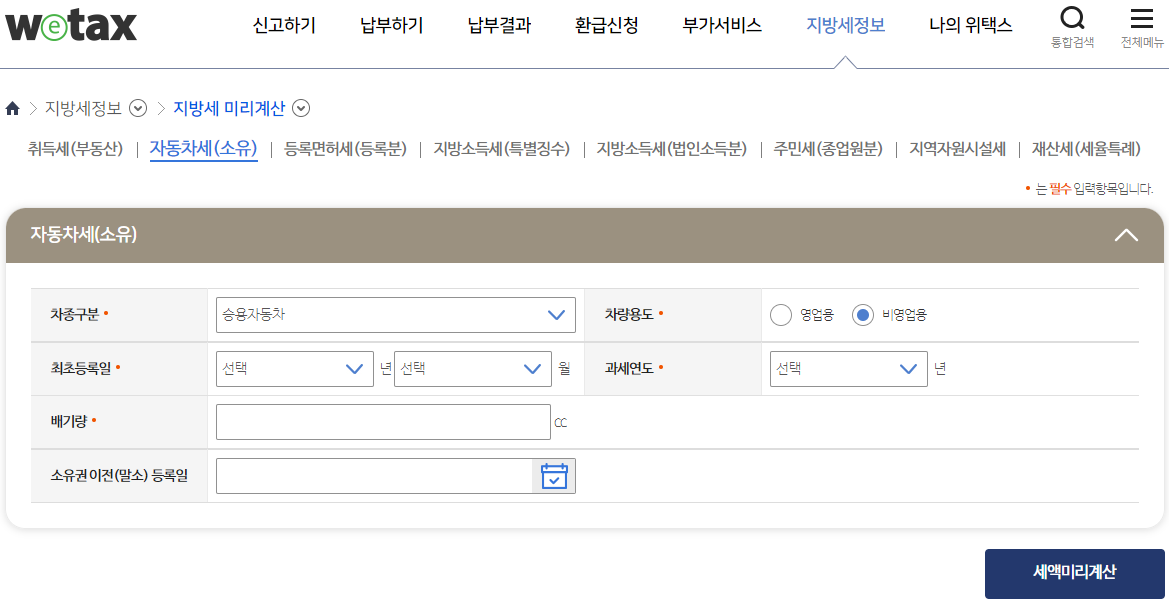
Task: Open the 전체메뉴 hamburger icon
Action: pos(1142,16)
